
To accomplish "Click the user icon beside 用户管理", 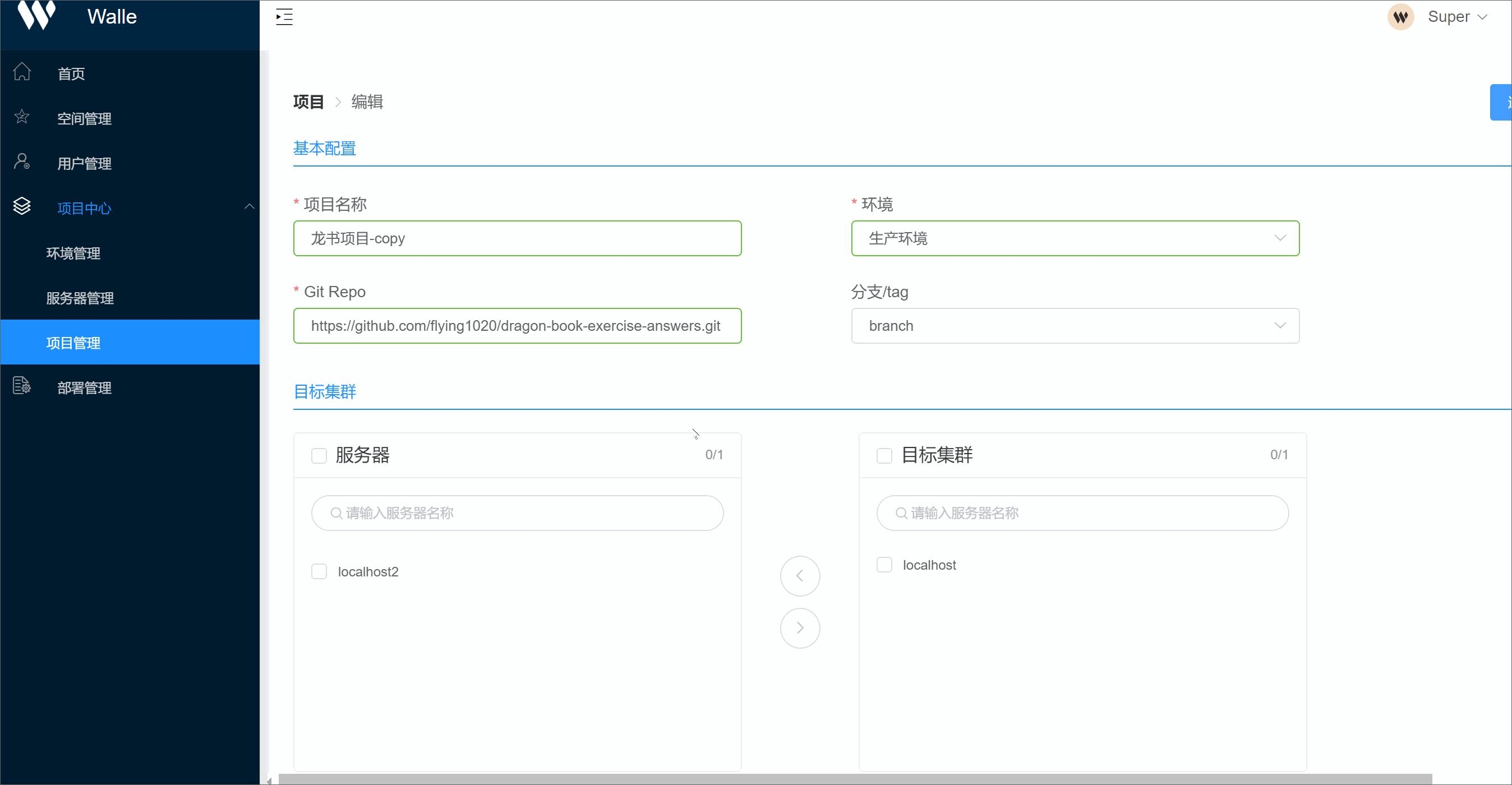I will pyautogui.click(x=22, y=161).
